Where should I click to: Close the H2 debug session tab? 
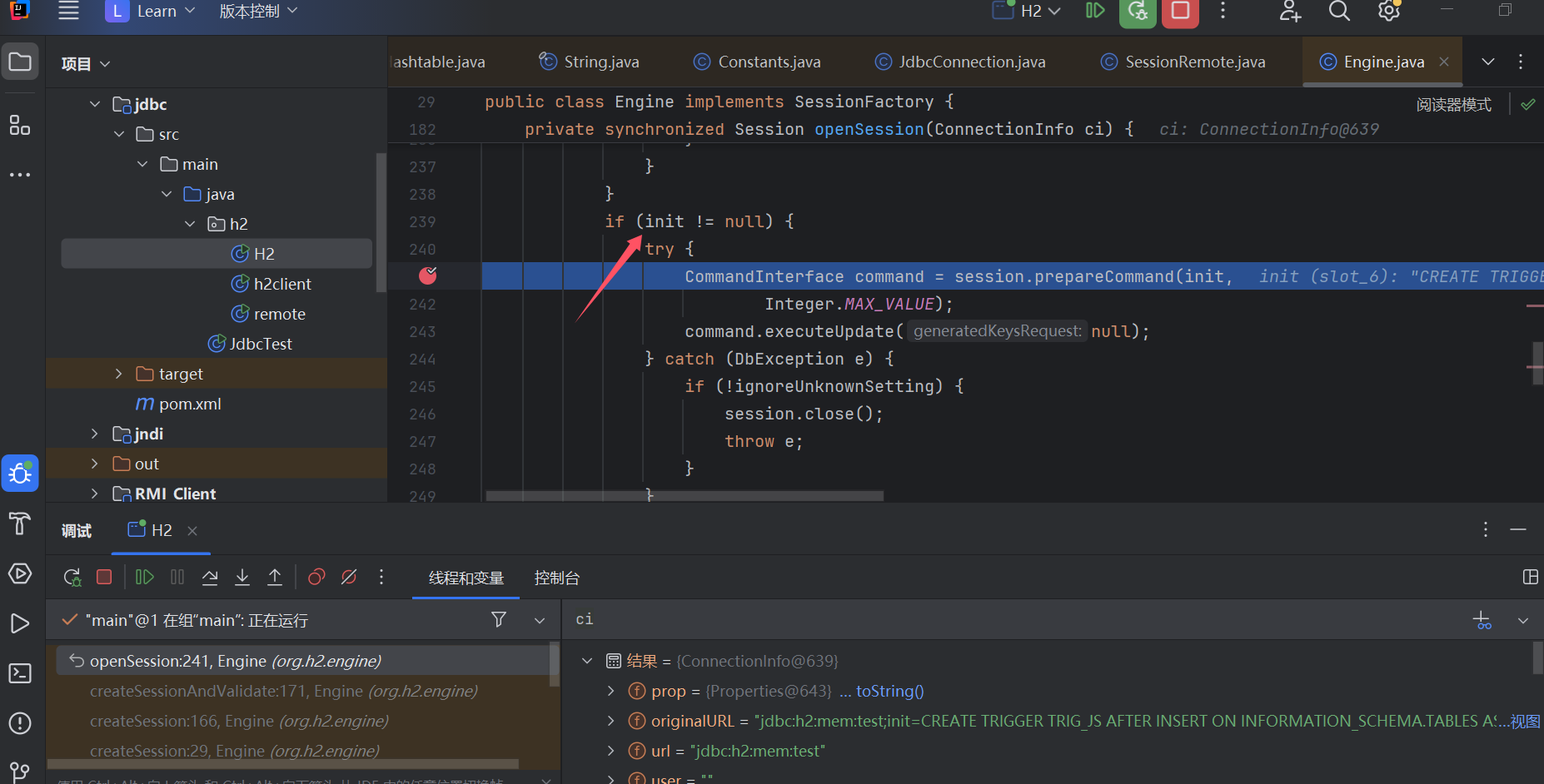pyautogui.click(x=192, y=530)
